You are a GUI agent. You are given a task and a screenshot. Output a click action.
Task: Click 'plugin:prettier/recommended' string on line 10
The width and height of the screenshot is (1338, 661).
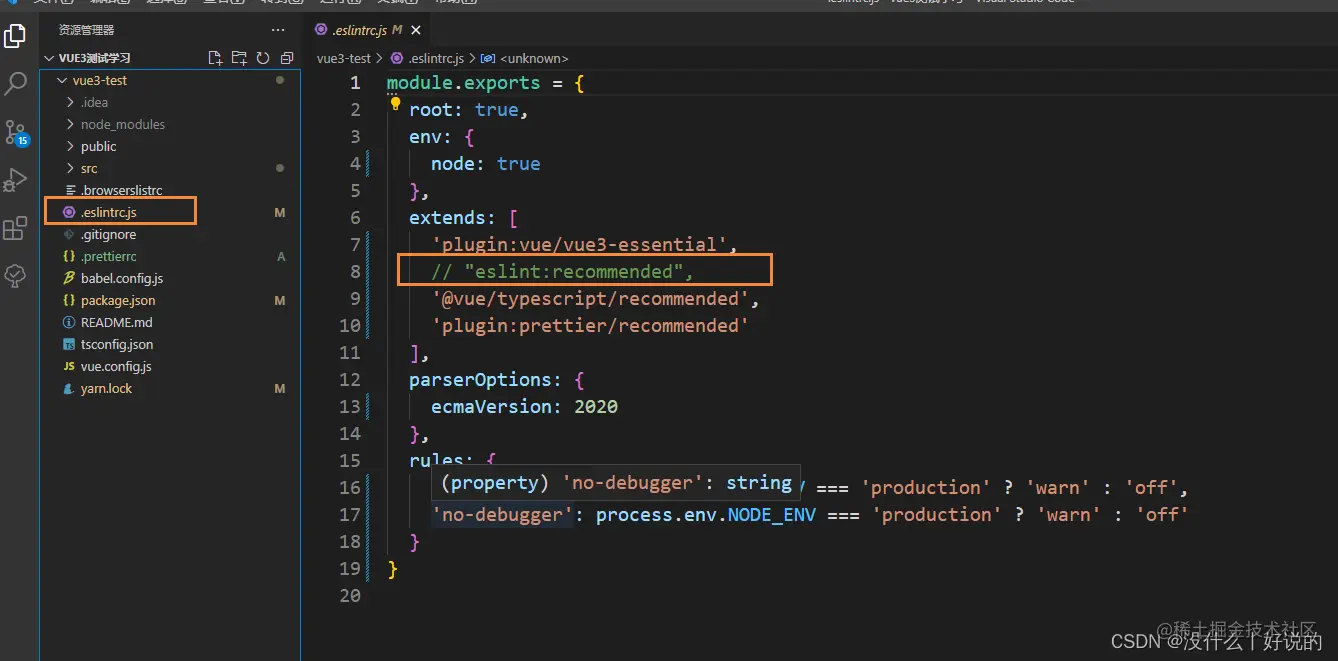[589, 326]
